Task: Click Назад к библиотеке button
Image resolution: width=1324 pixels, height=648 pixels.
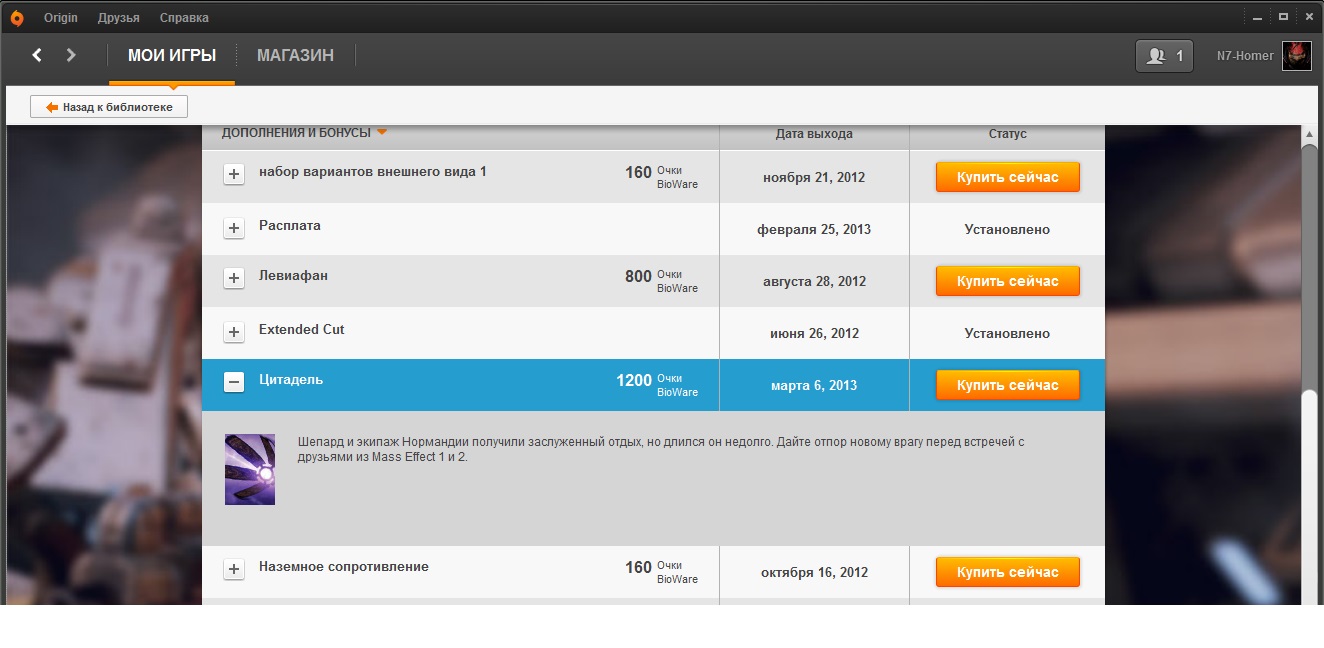Action: (109, 107)
